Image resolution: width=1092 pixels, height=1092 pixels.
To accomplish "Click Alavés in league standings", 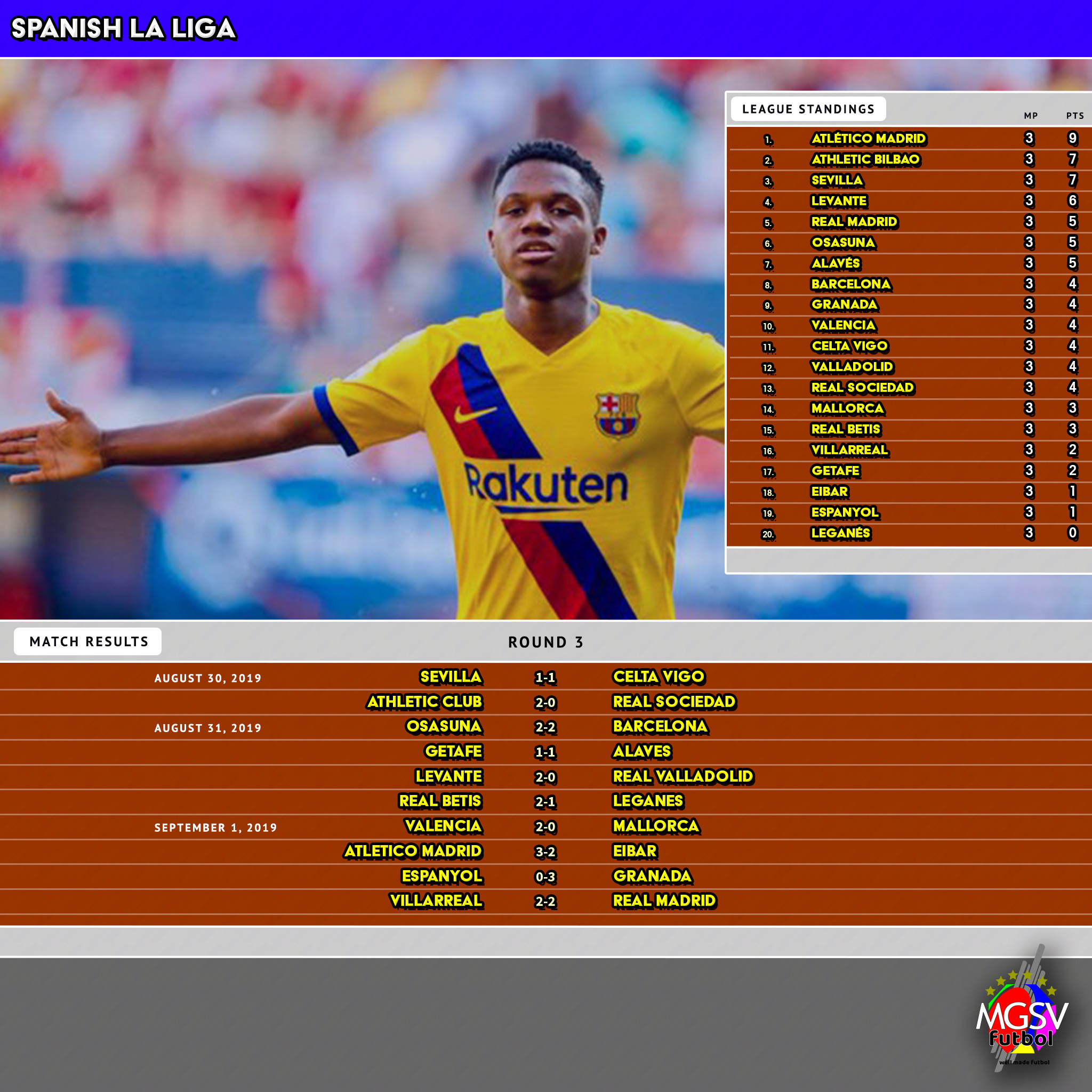I will coord(836,263).
